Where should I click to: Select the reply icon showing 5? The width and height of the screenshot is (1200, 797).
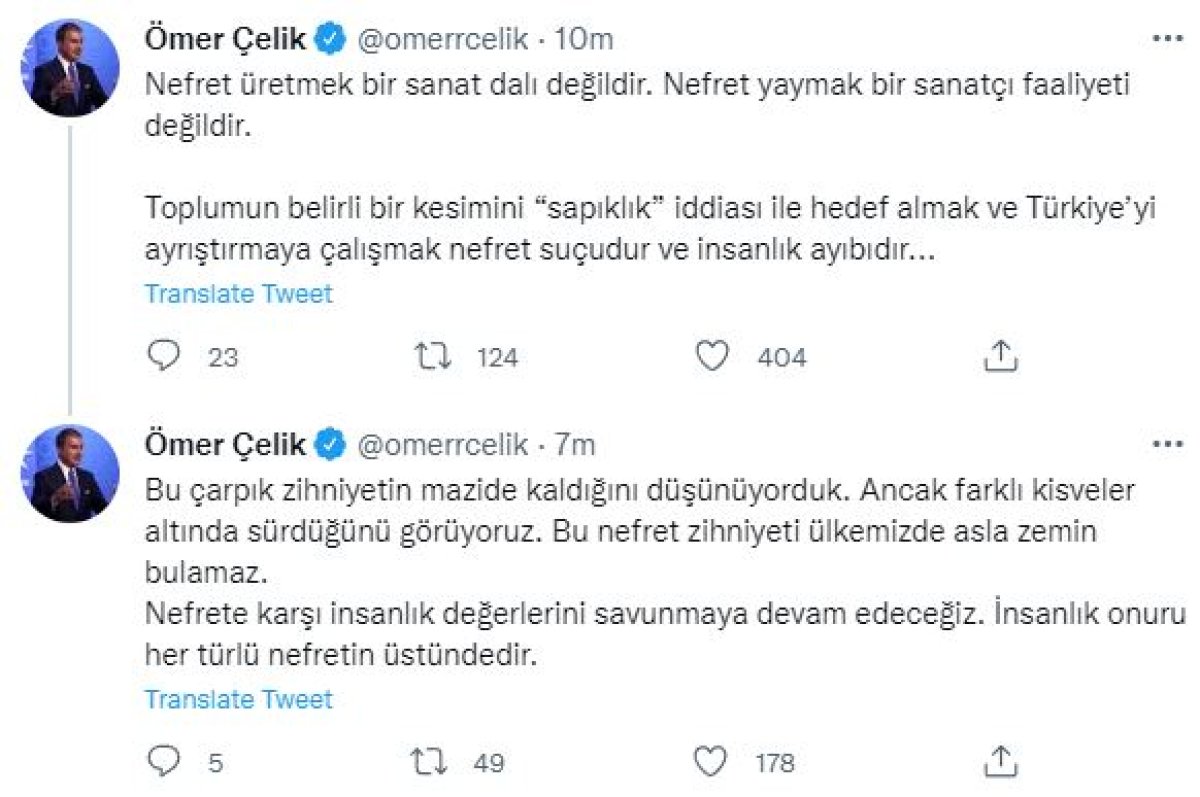[x=163, y=761]
